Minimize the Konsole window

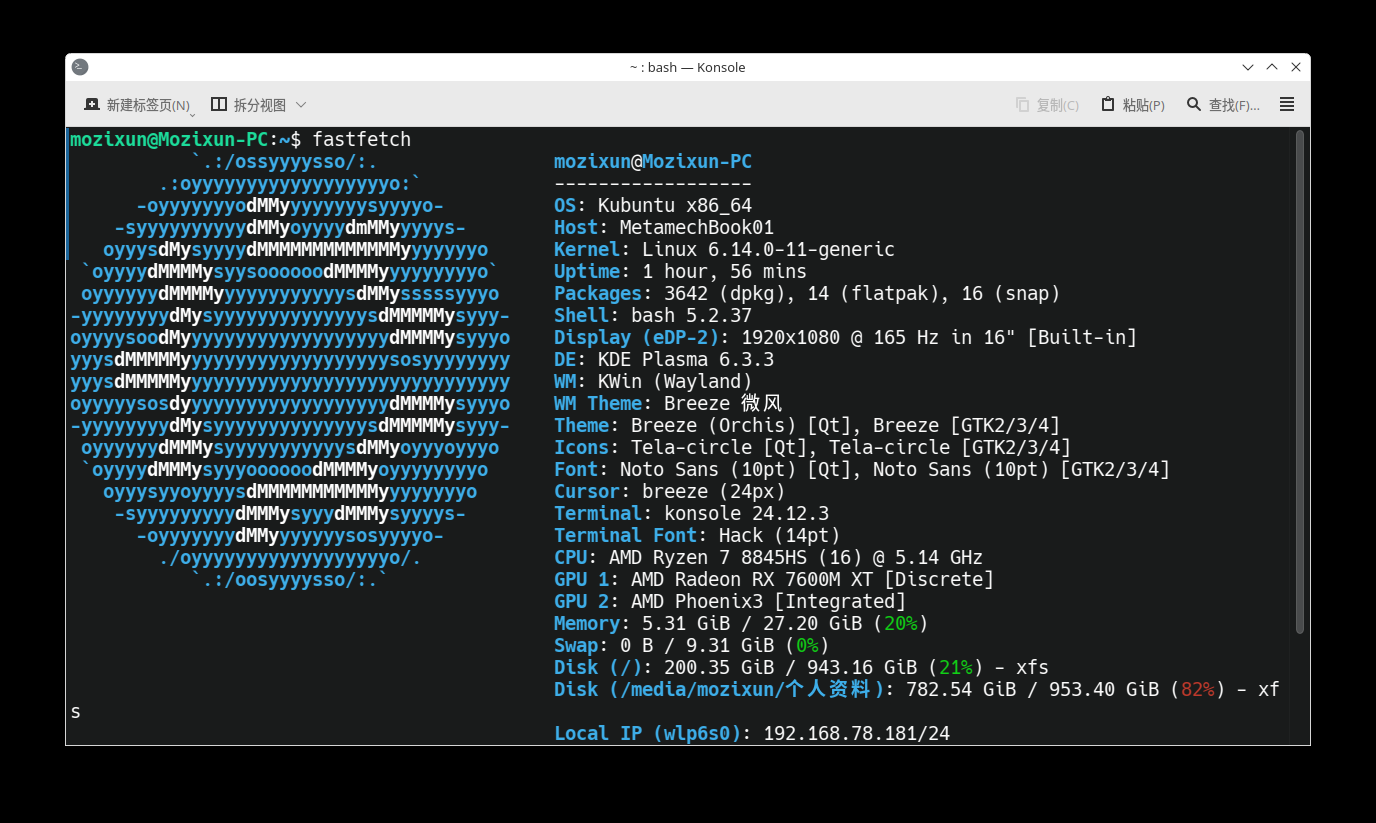pyautogui.click(x=1248, y=67)
